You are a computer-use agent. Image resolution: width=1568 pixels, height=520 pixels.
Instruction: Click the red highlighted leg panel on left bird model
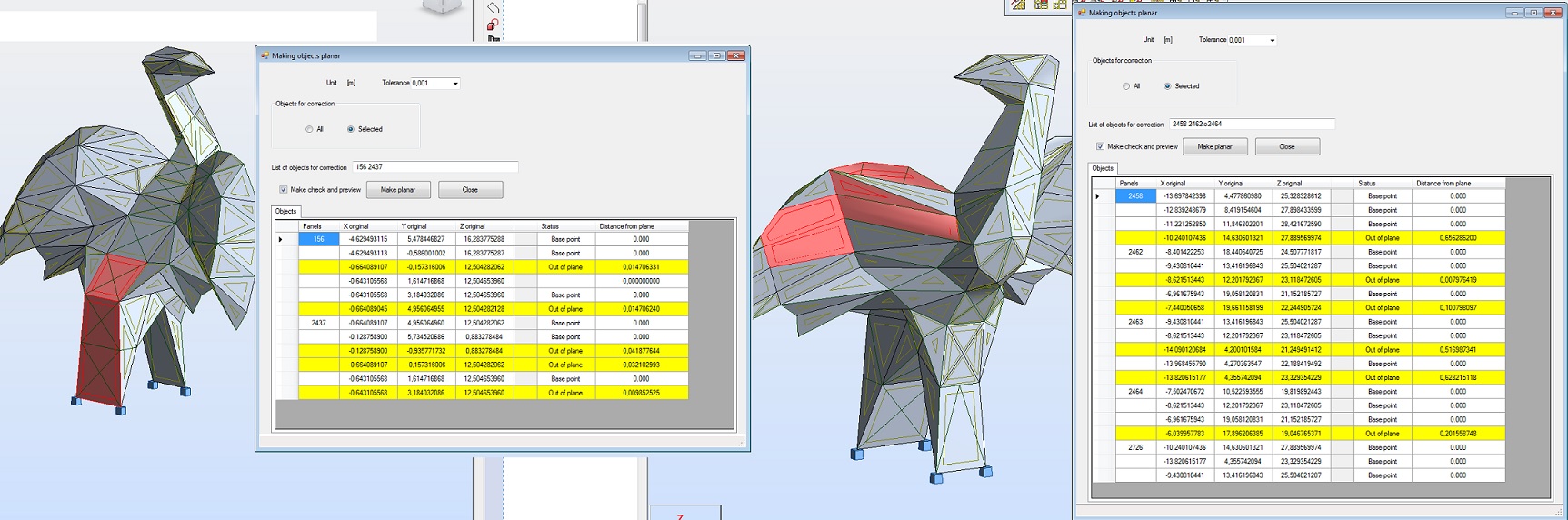click(102, 350)
